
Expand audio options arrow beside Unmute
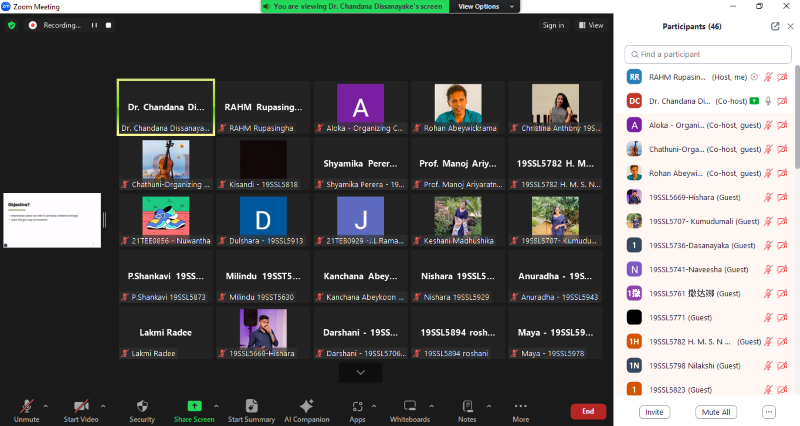[45, 405]
